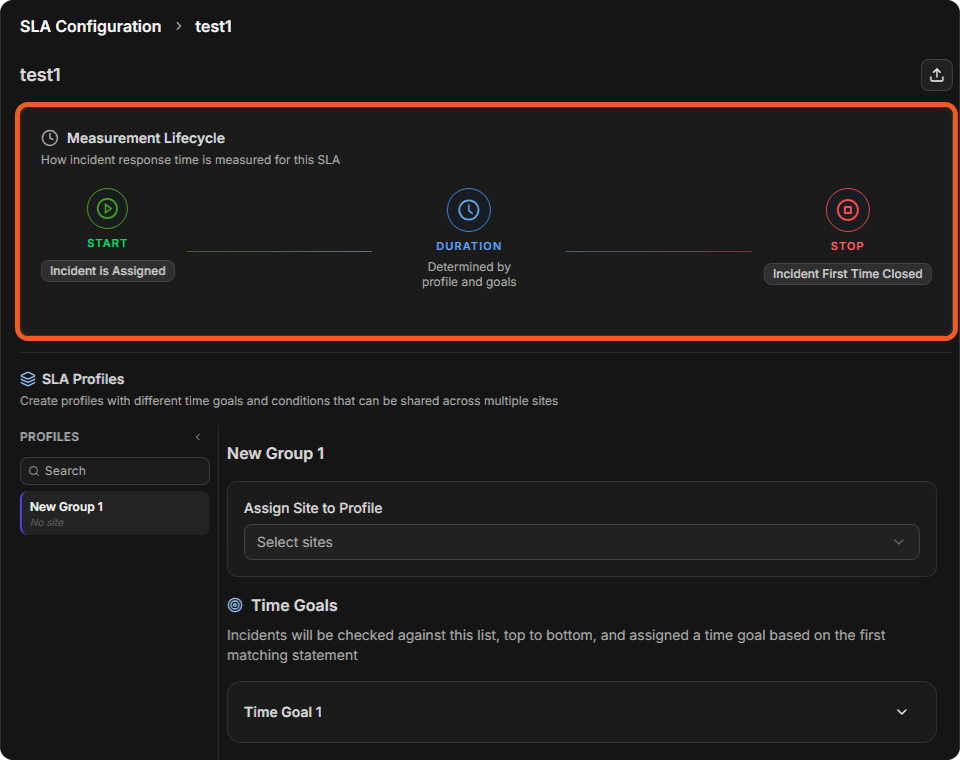Click the Measurement Lifecycle clock icon
This screenshot has width=960, height=760.
click(50, 138)
